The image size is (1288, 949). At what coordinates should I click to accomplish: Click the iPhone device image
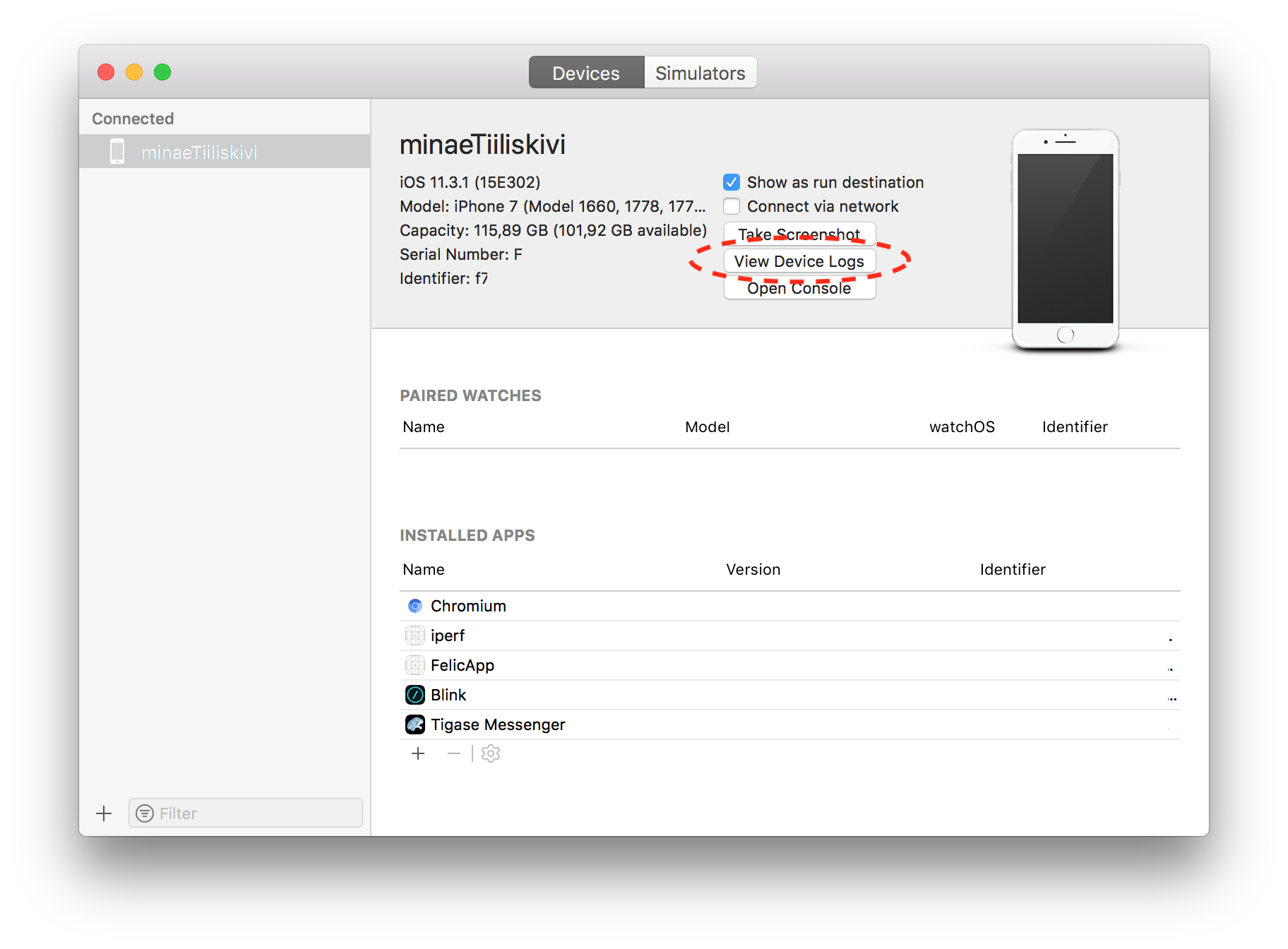1066,239
